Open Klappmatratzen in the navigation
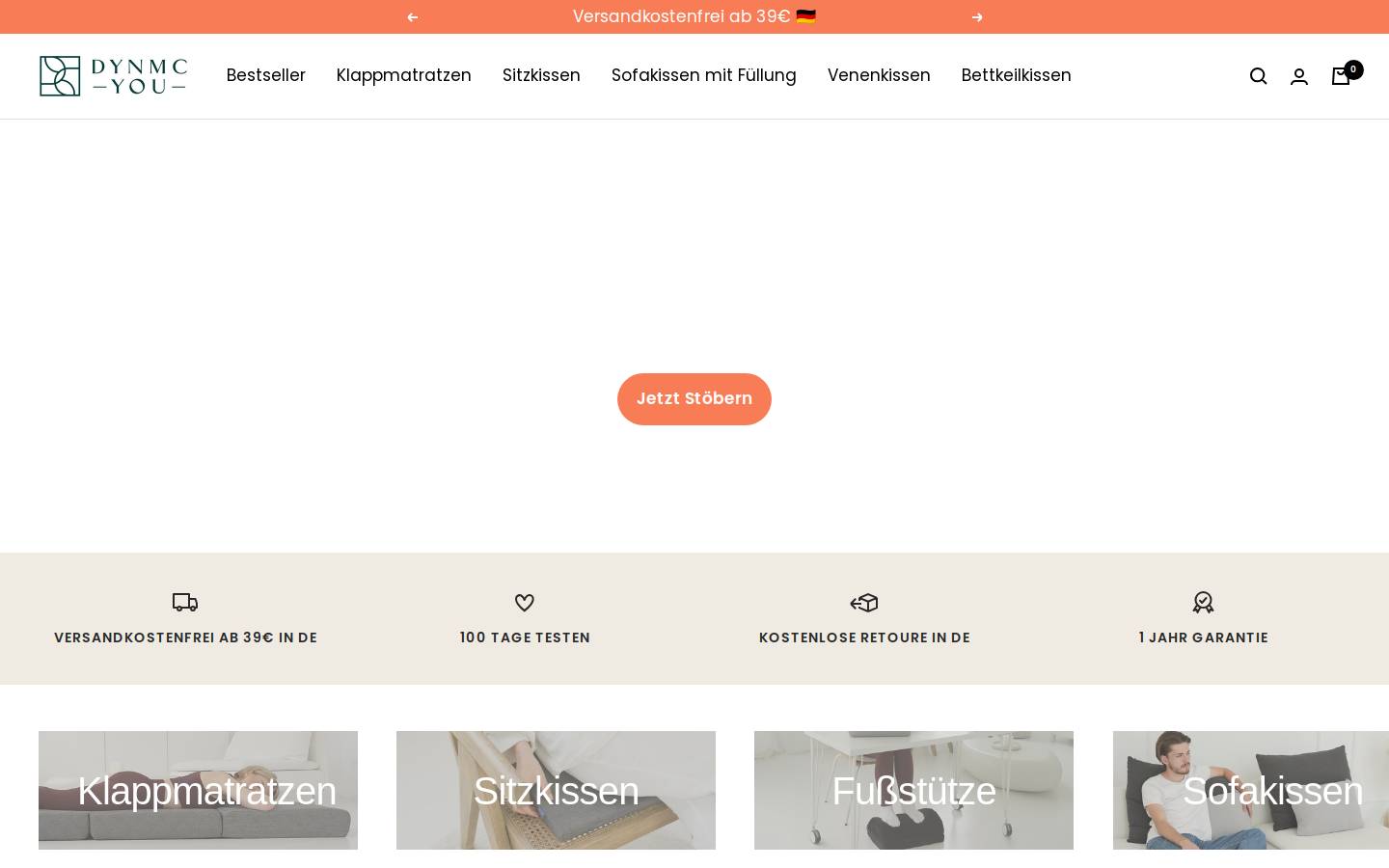Screen dimensions: 1389x868 [x=404, y=75]
